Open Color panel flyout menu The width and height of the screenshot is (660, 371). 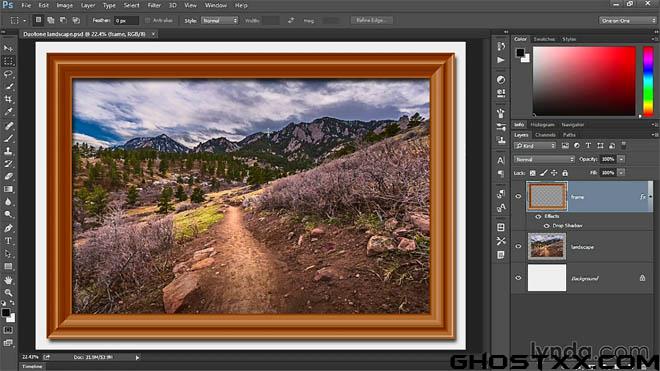tap(654, 39)
